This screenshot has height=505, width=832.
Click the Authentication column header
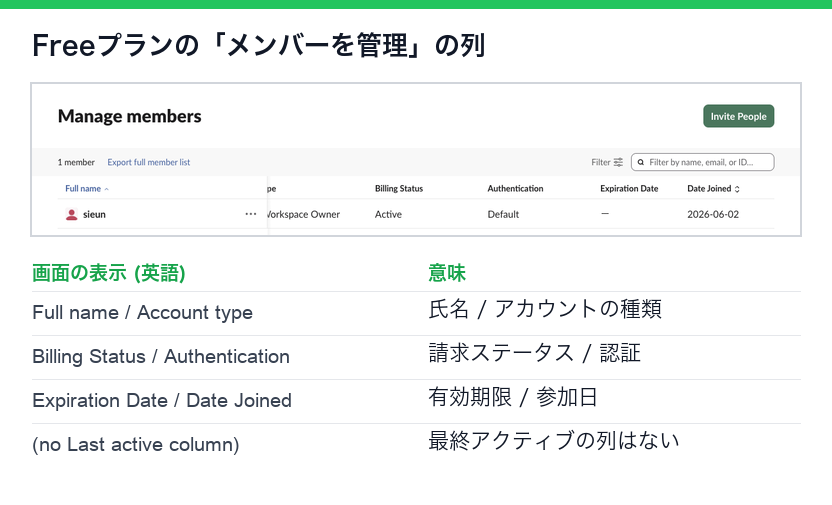[x=515, y=188]
